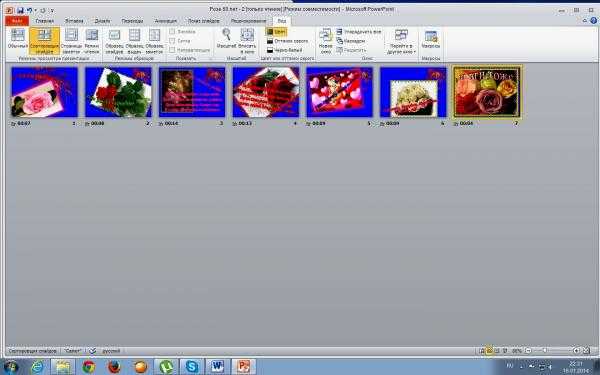Toggle the Guides (Направляющие) checkbox
600x375 pixels.
[172, 50]
